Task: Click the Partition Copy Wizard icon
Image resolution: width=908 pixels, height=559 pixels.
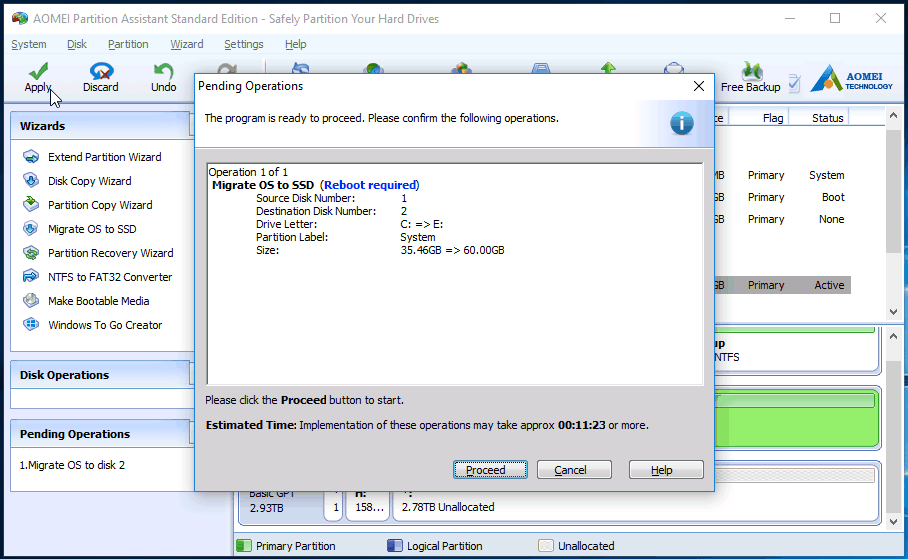Action: (31, 205)
